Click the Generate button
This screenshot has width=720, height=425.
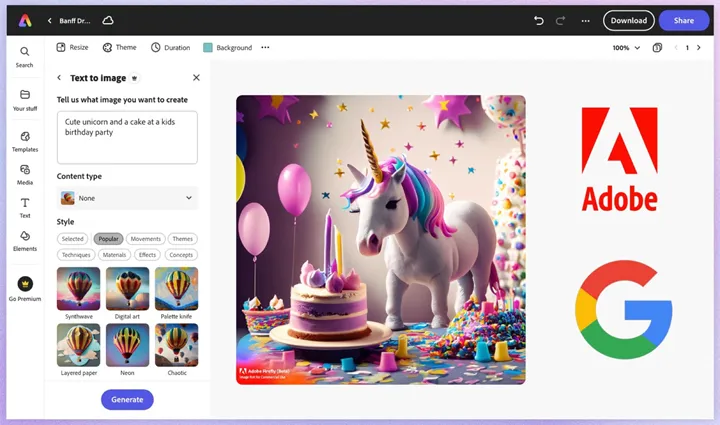[x=127, y=399]
